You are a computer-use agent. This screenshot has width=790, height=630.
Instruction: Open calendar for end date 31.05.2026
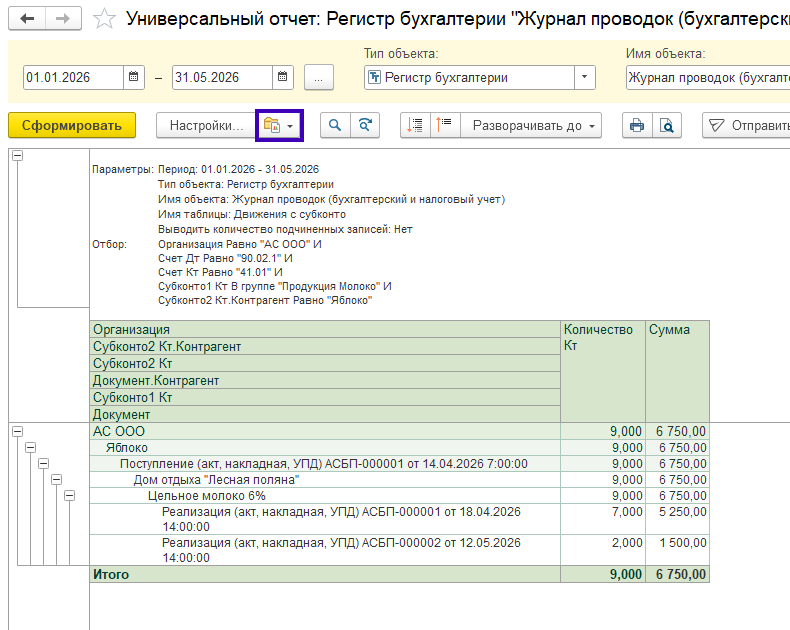(x=283, y=77)
